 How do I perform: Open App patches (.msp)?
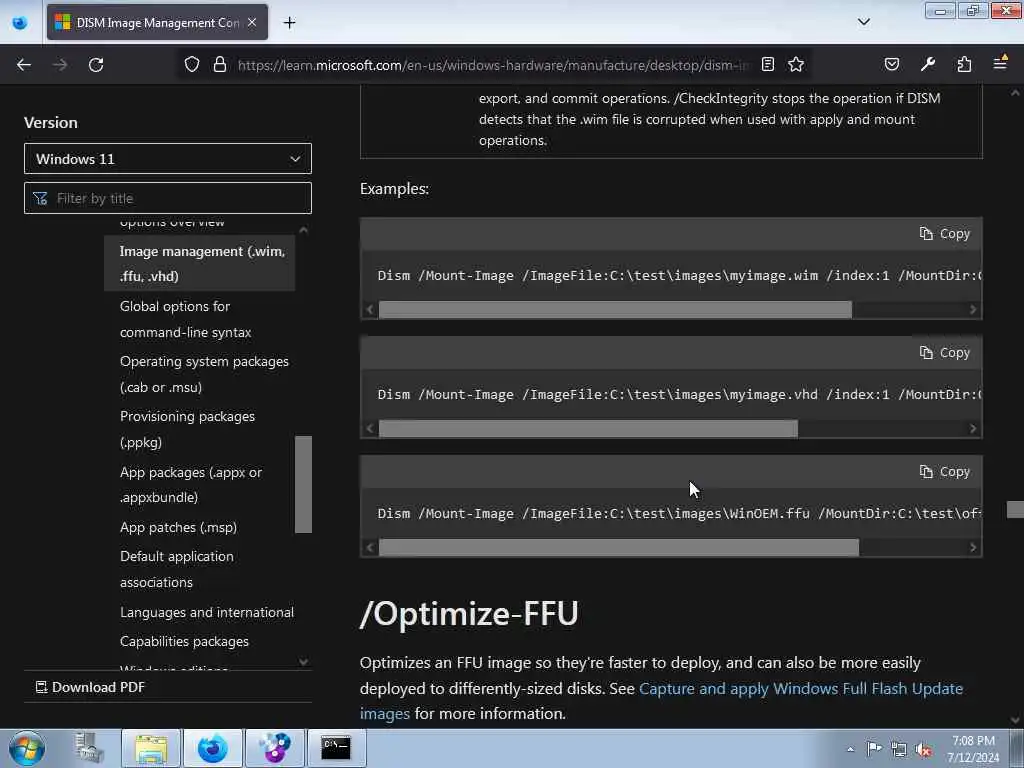pyautogui.click(x=178, y=527)
